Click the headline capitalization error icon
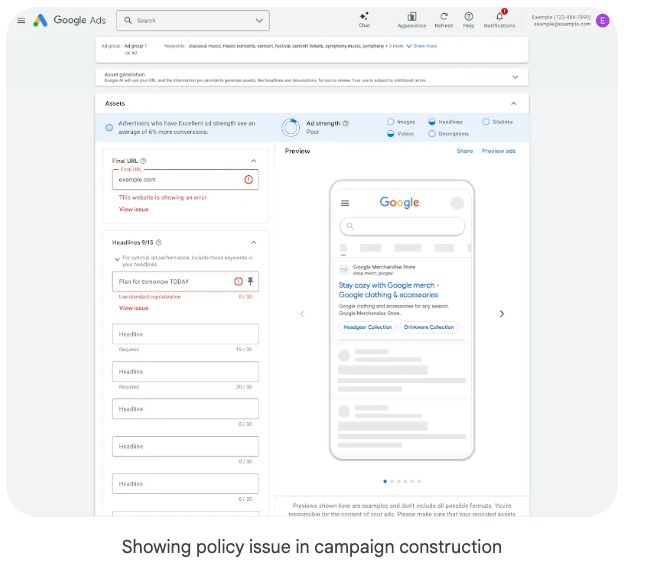The width and height of the screenshot is (647, 568). point(238,281)
